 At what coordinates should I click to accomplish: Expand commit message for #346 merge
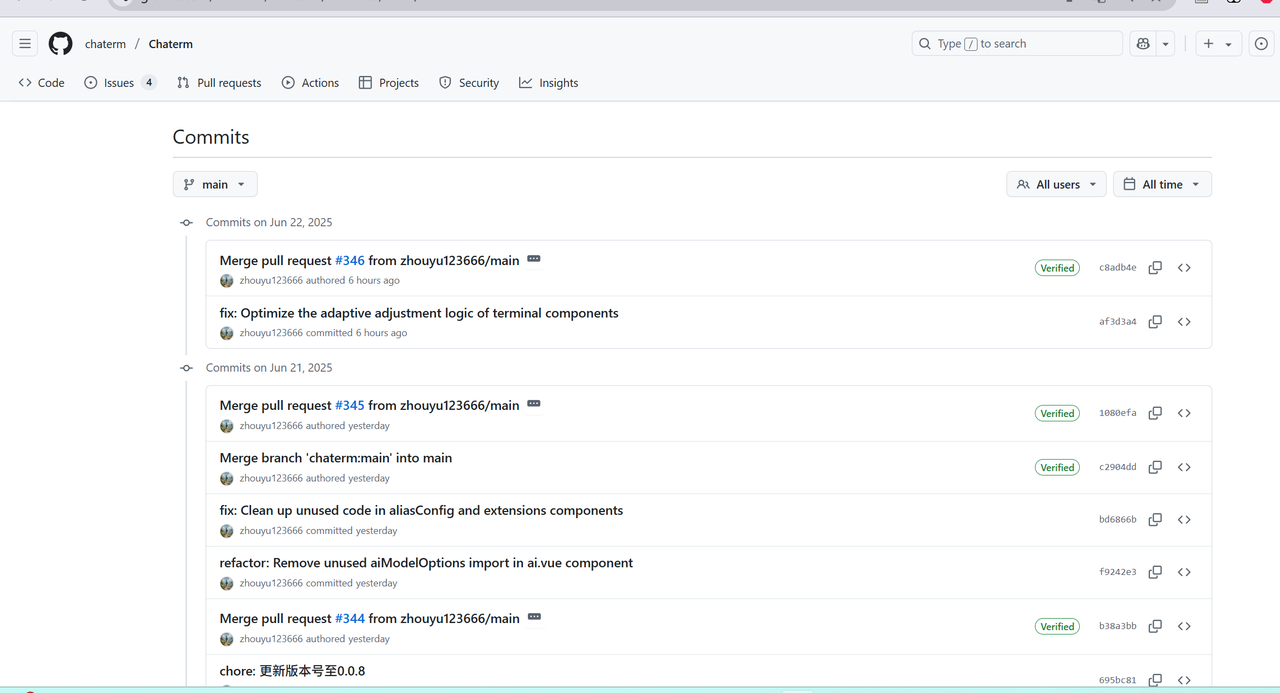[x=534, y=259]
